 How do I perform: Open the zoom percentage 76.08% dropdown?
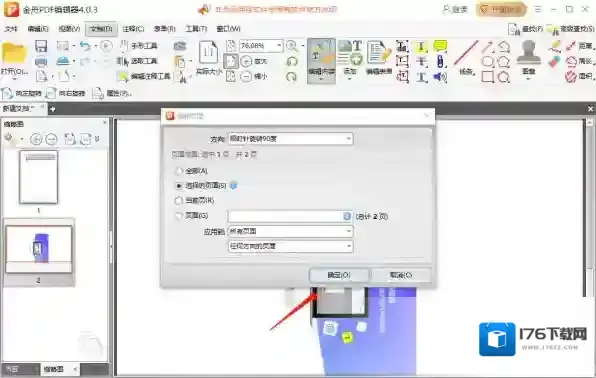coord(279,46)
